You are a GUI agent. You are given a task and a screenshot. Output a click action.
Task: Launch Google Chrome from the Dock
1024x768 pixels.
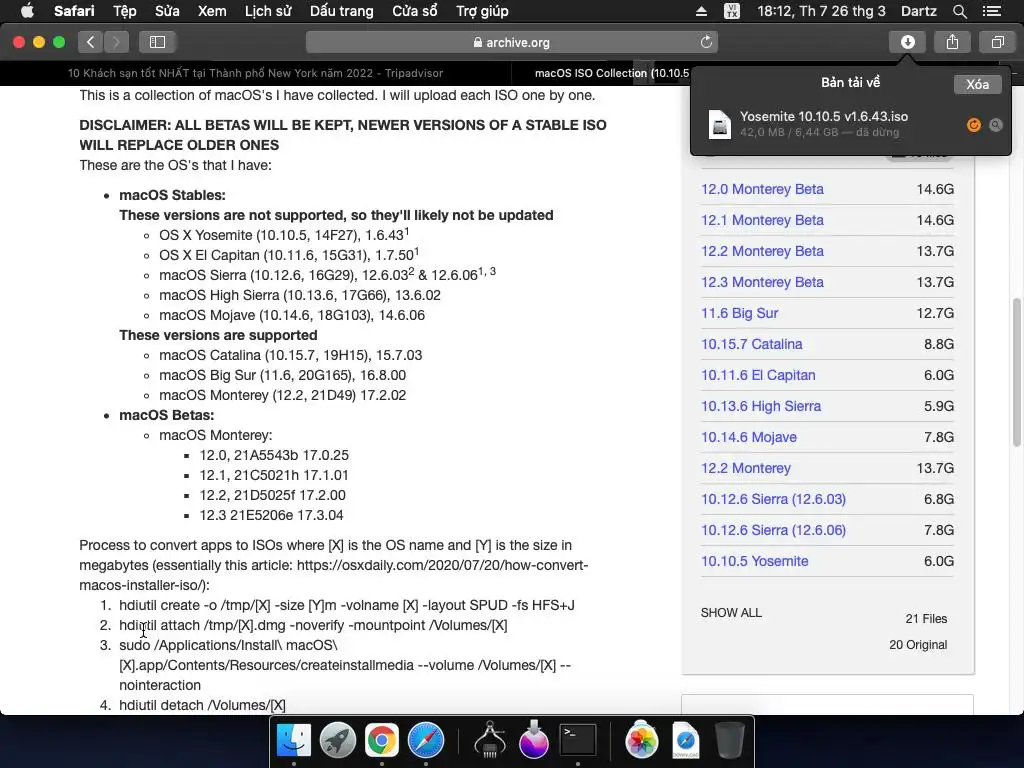[382, 740]
